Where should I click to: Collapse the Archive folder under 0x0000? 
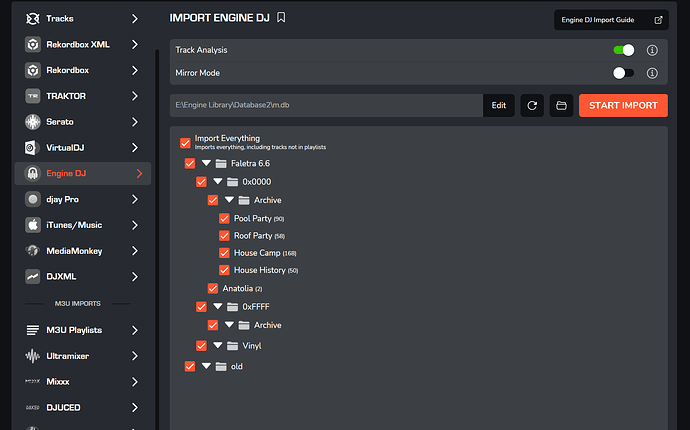[229, 200]
